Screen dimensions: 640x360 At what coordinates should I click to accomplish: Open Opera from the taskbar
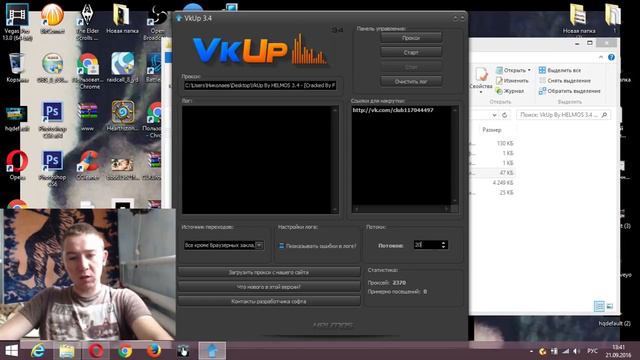96,351
